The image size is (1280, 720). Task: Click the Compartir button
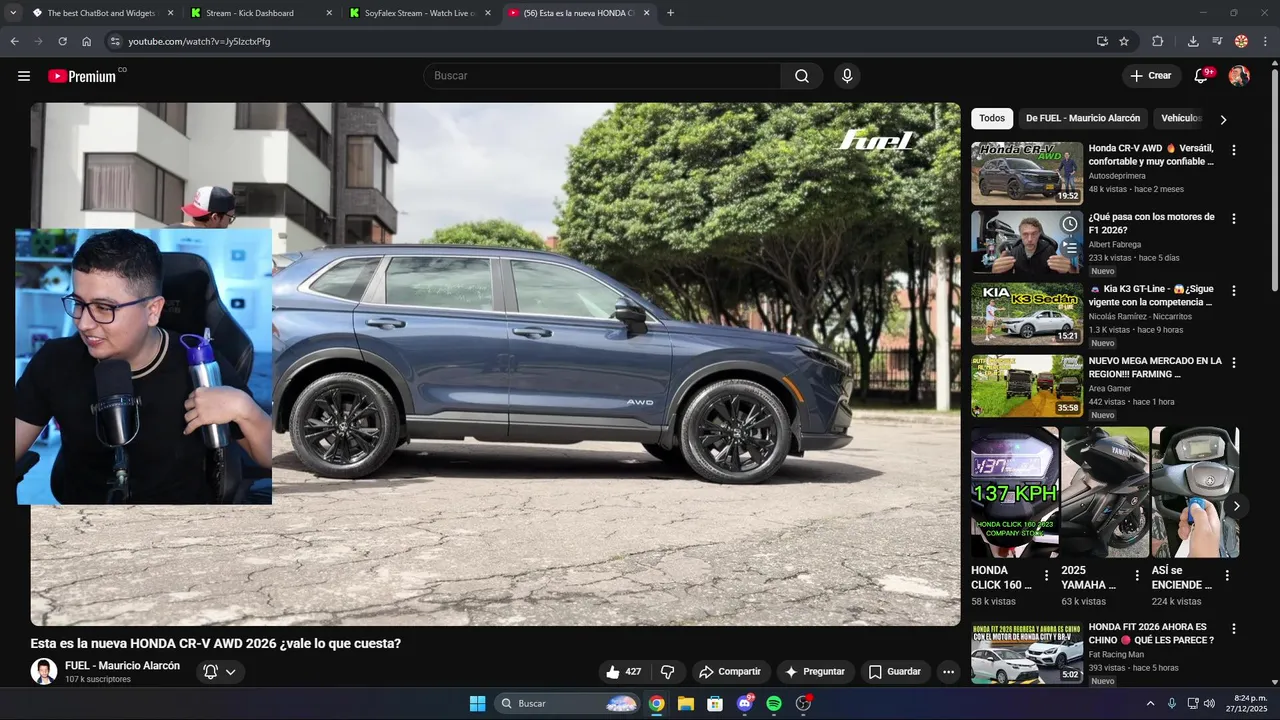[x=730, y=672]
